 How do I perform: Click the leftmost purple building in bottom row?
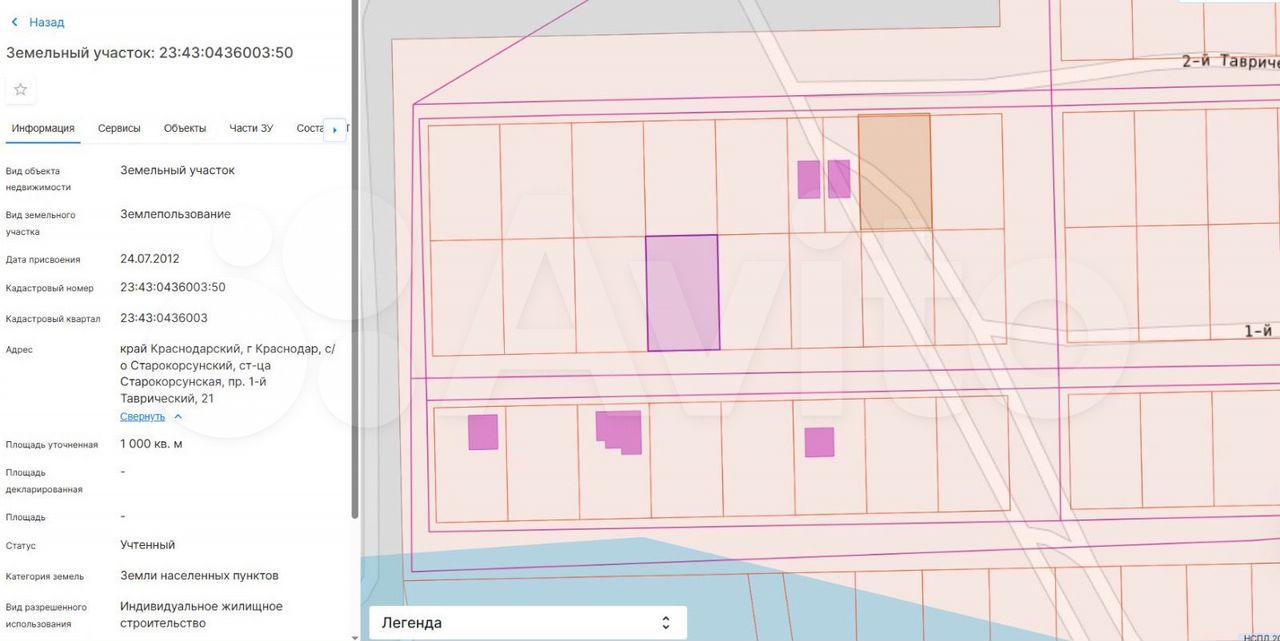click(x=483, y=432)
